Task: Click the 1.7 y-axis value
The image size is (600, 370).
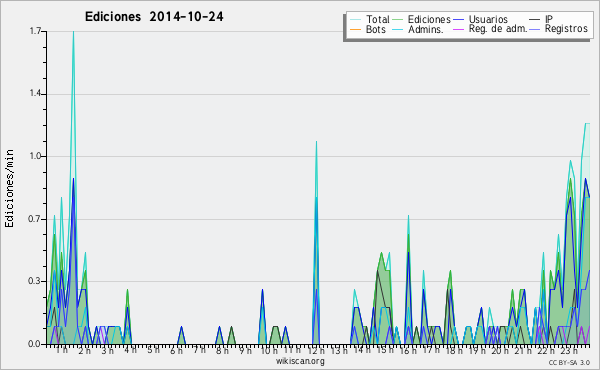Action: [x=35, y=31]
